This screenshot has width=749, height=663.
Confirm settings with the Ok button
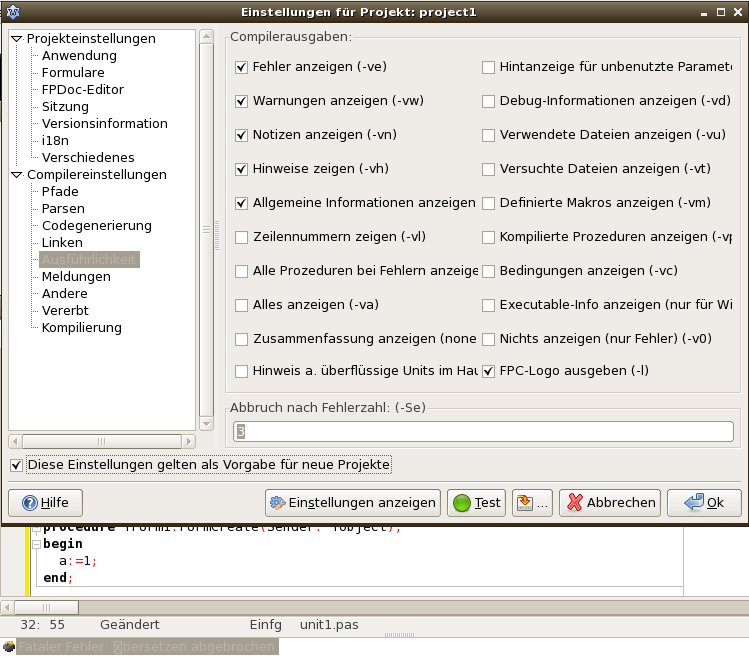tap(704, 503)
